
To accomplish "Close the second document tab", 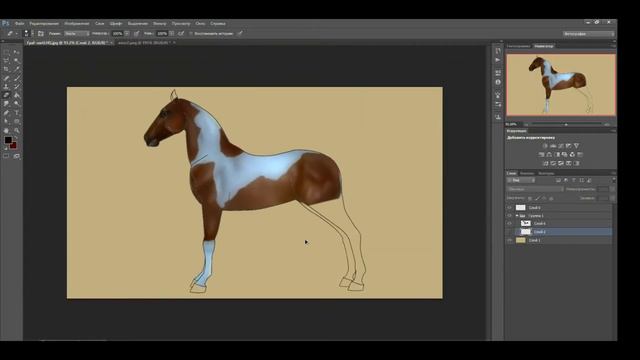I will [x=174, y=42].
